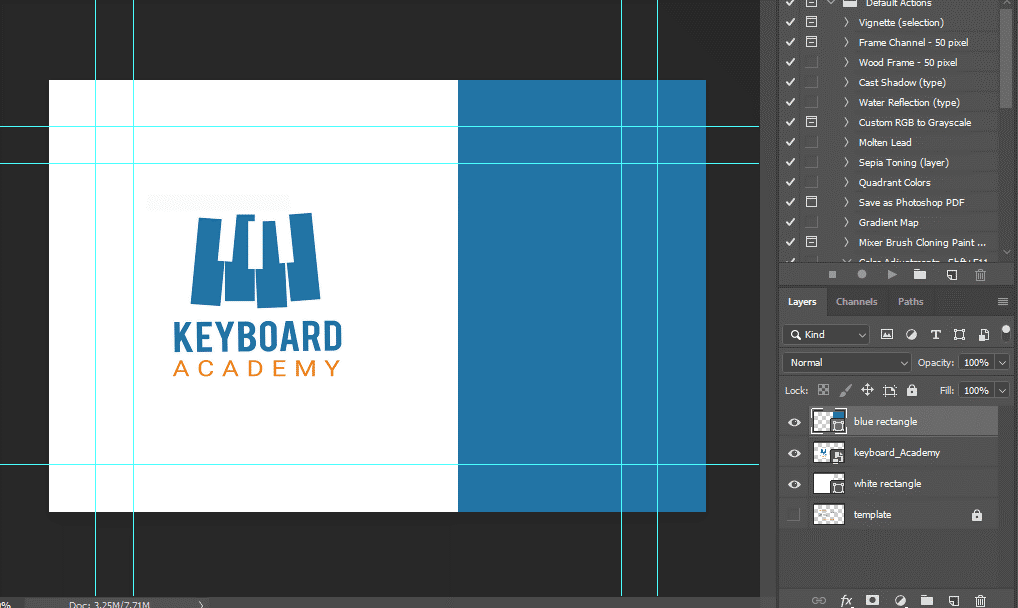Click the lock all padlock icon
Image resolution: width=1018 pixels, height=608 pixels.
[x=913, y=390]
